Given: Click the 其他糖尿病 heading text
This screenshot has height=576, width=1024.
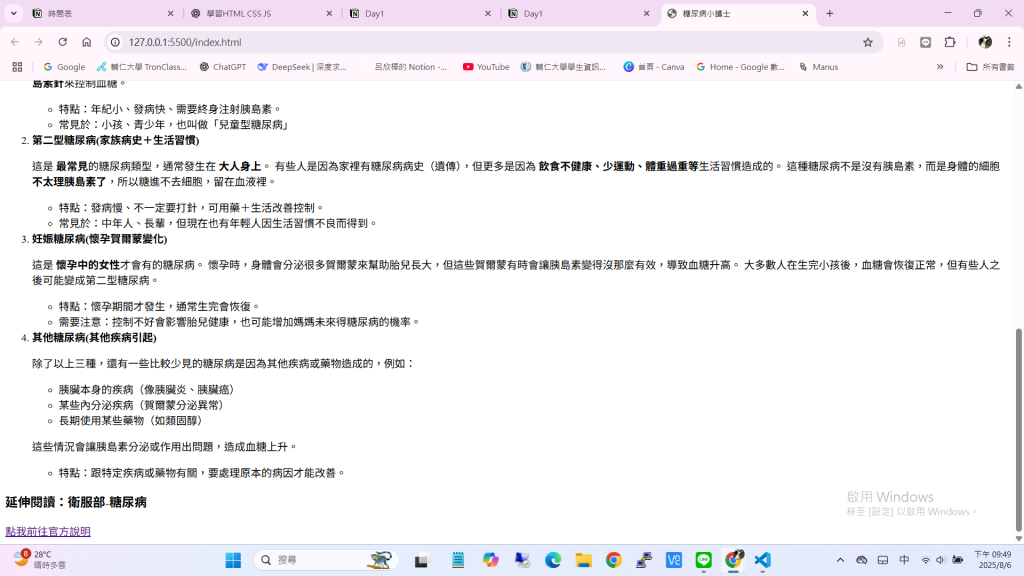Looking at the screenshot, I should (x=94, y=338).
